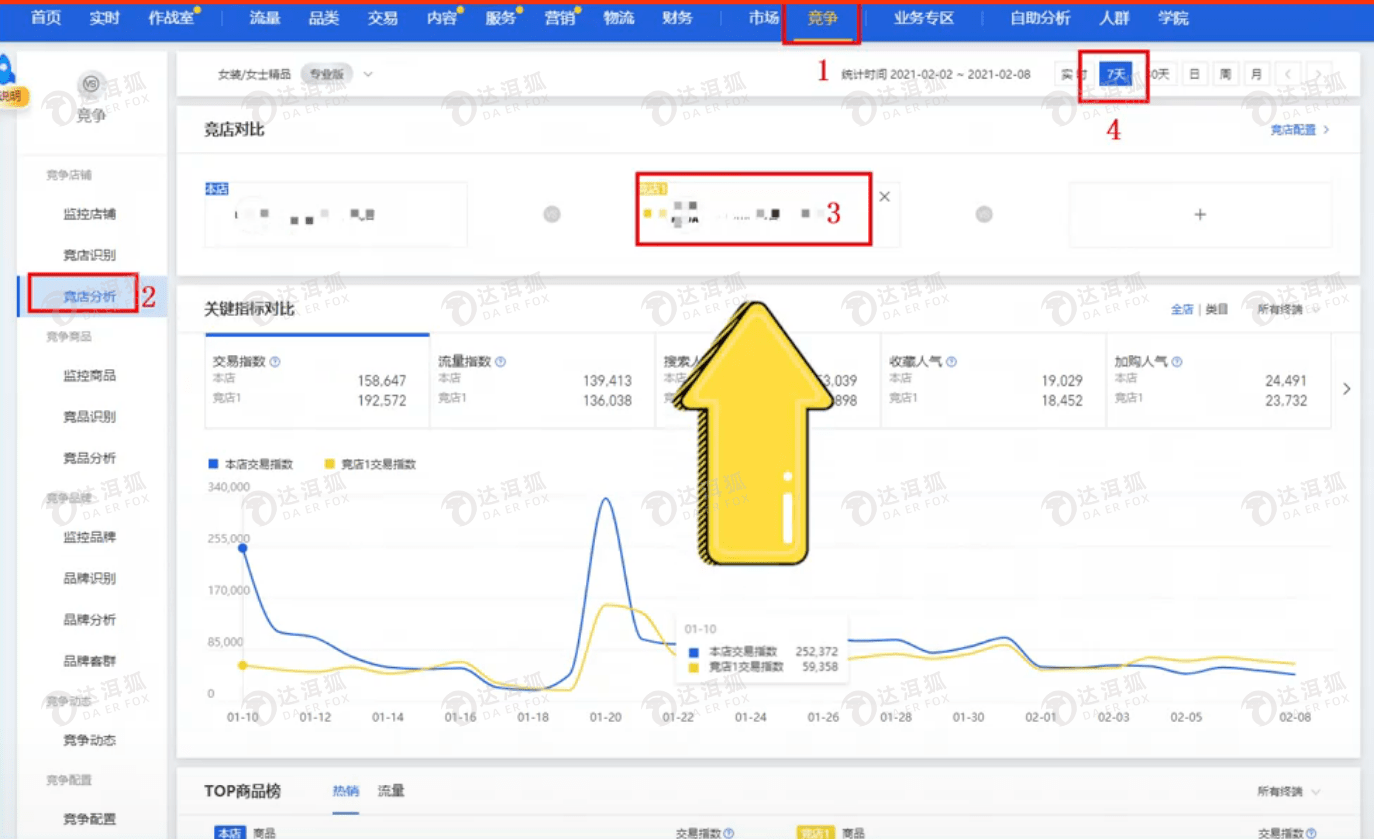Expand the 女装/女士精品 category dropdown
The height and width of the screenshot is (839, 1374).
click(368, 74)
